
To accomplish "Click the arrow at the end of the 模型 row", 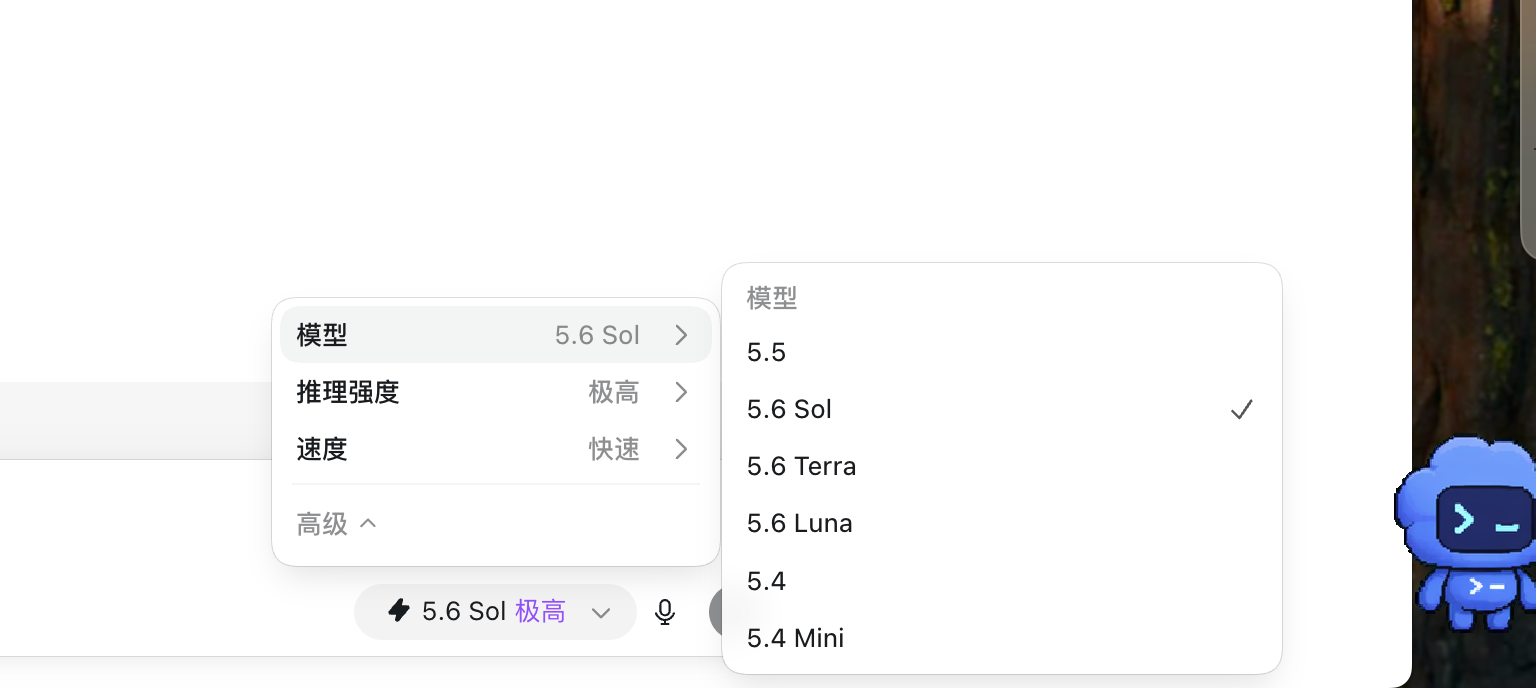I will tap(681, 335).
